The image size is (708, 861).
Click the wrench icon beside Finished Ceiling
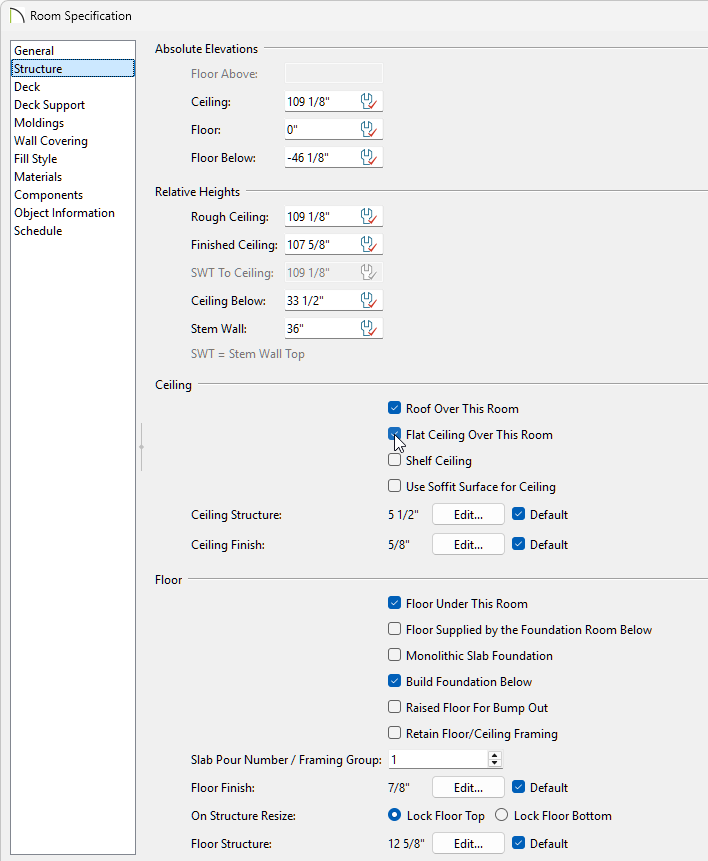[369, 244]
